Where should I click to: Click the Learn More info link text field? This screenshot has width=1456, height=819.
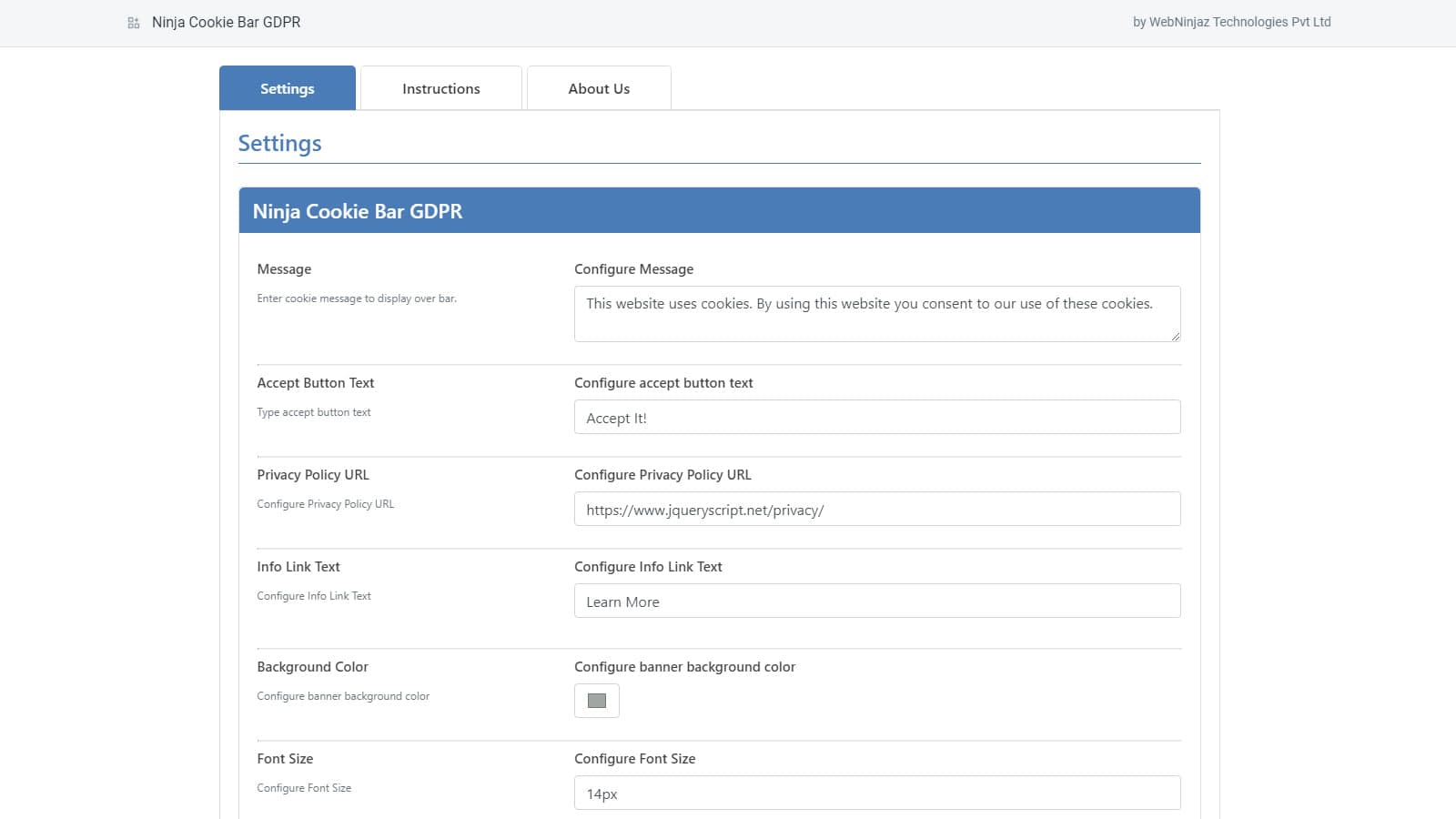(x=875, y=601)
